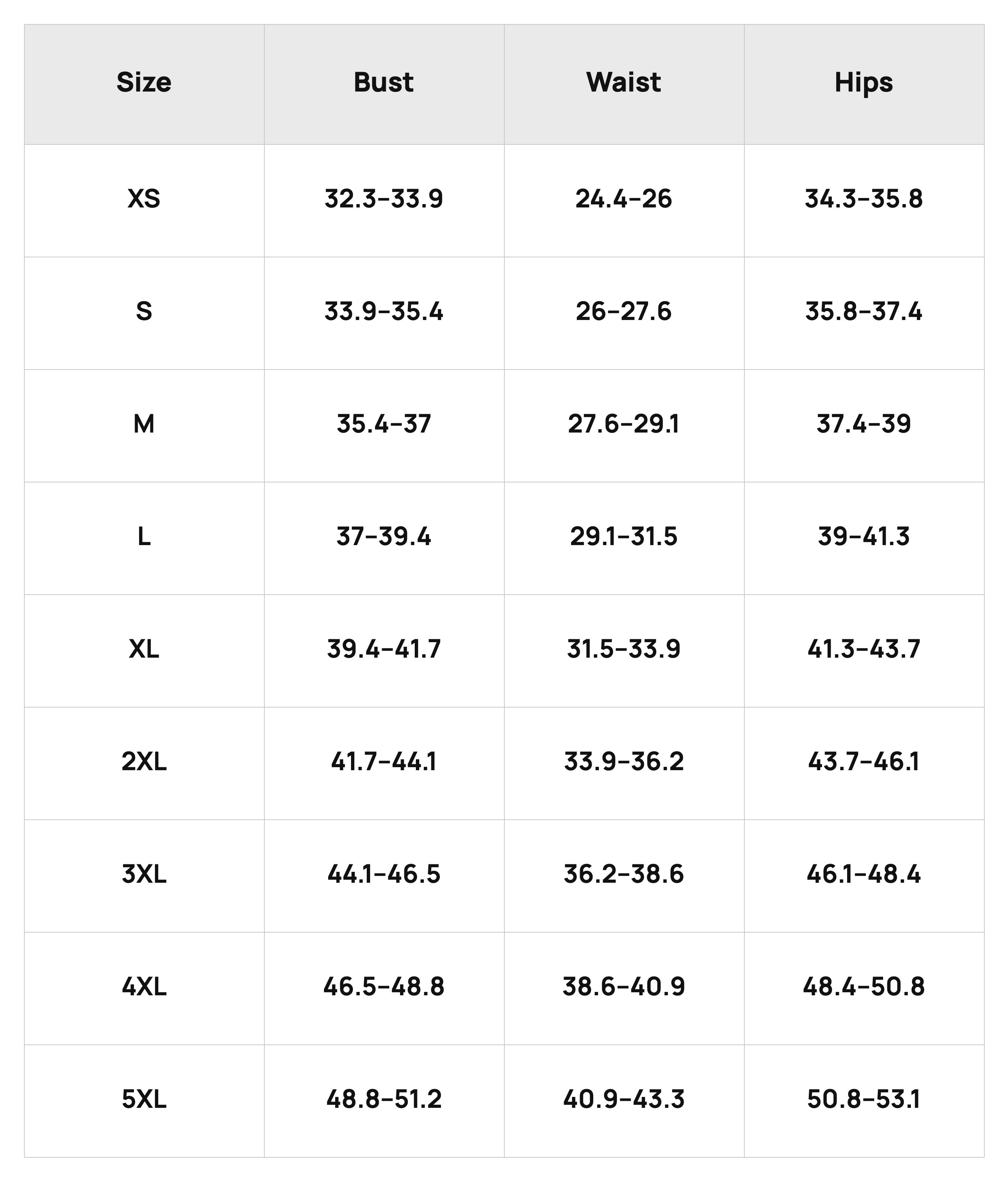Select the S size label
1008x1181 pixels.
tap(144, 312)
